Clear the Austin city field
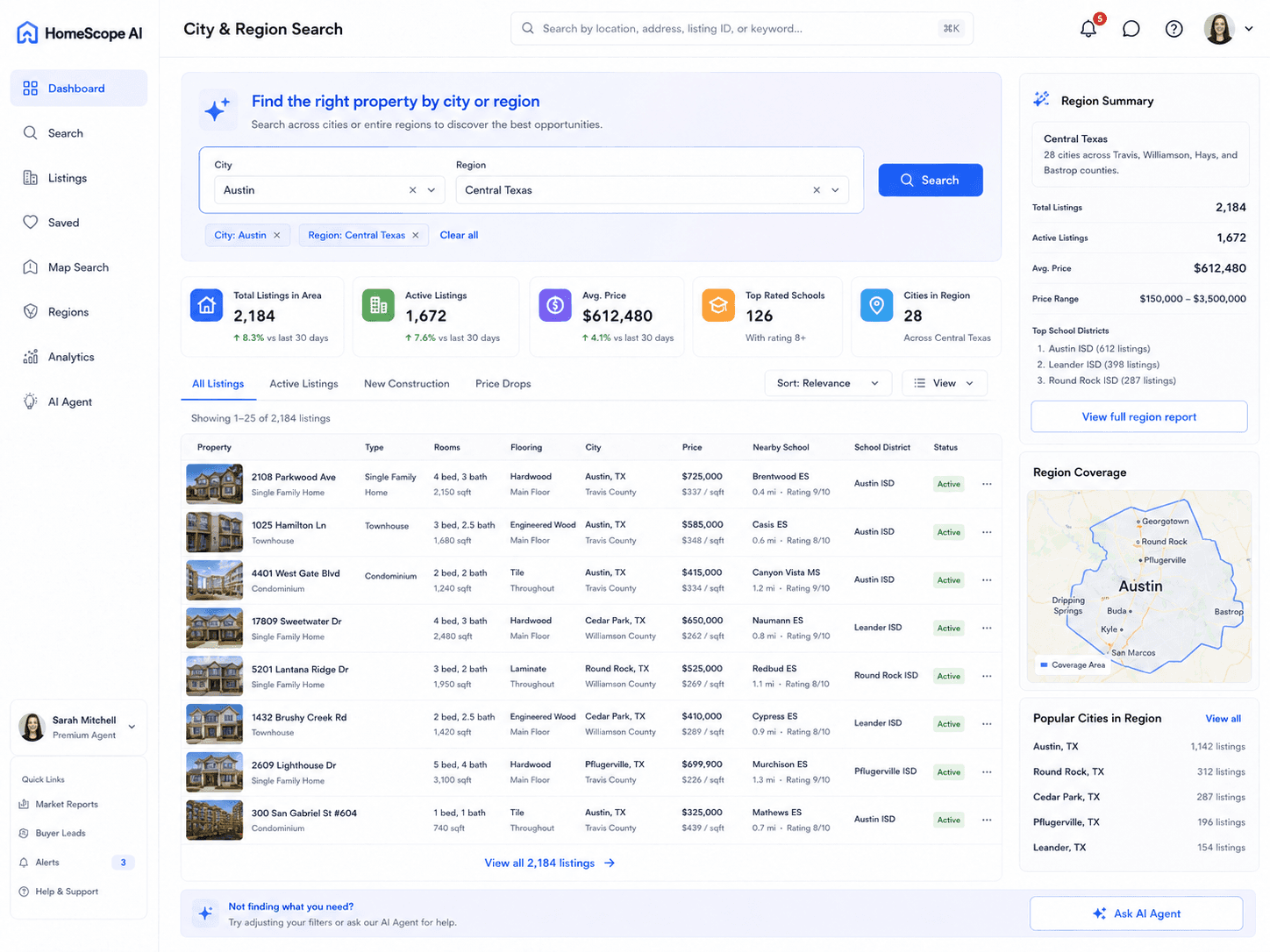This screenshot has height=952, width=1270. pos(412,190)
